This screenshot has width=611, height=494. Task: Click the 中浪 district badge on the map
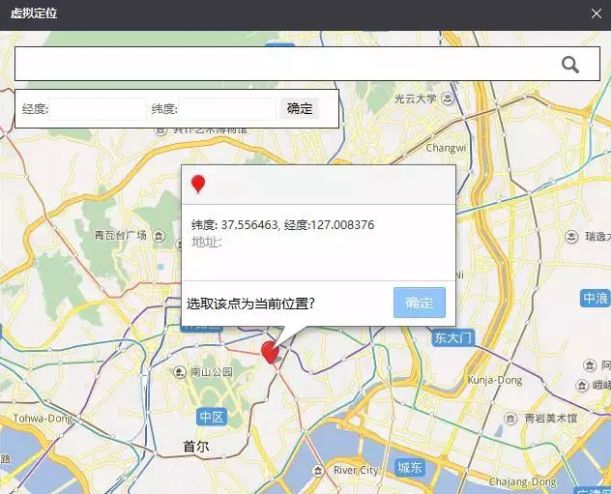click(x=595, y=298)
